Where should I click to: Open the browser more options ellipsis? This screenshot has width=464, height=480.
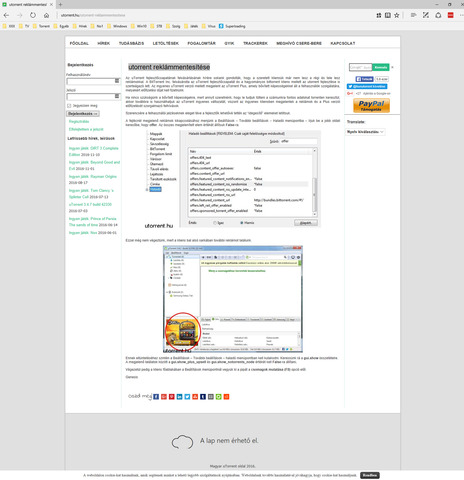461,15
